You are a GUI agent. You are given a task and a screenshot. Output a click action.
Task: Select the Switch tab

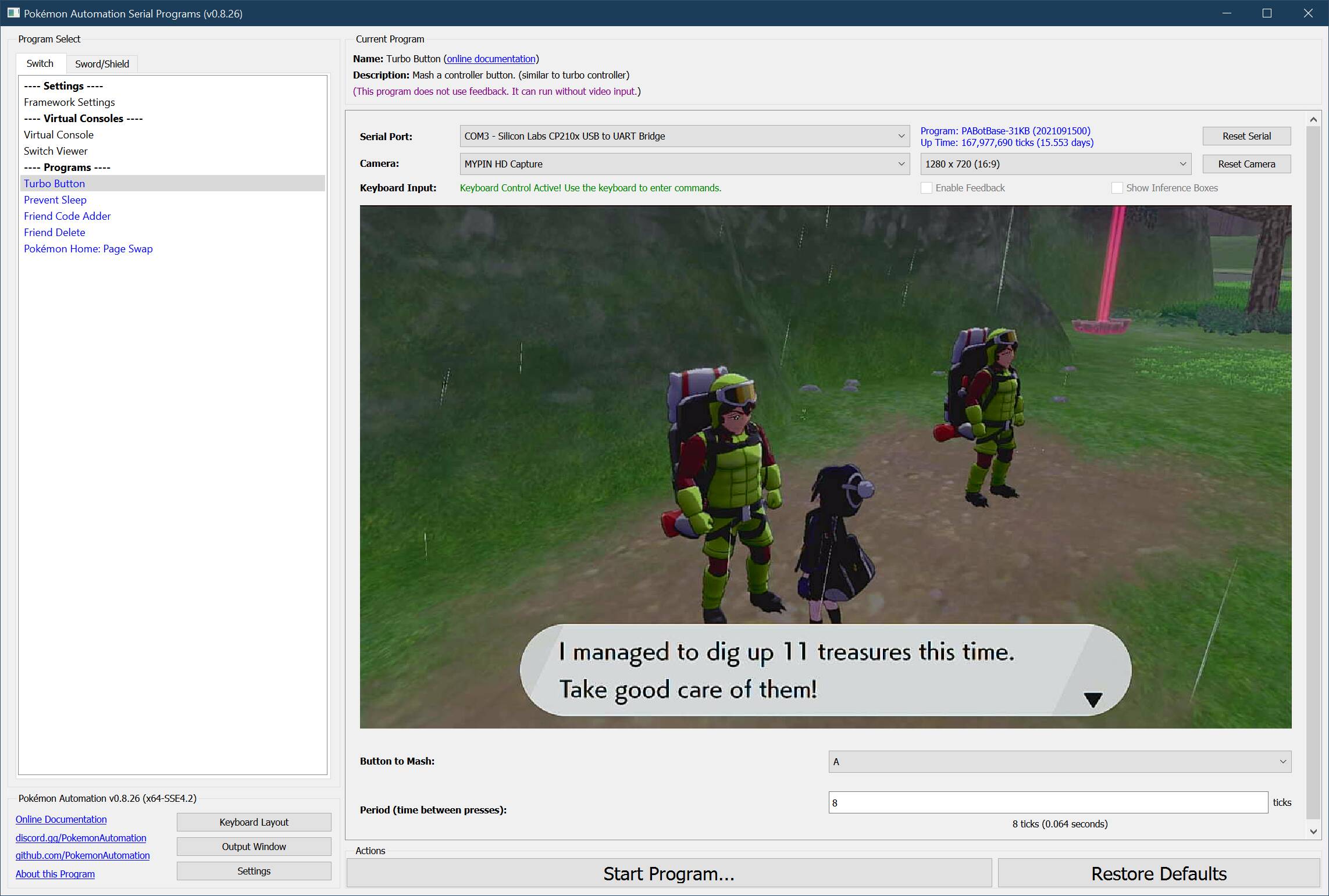(40, 63)
